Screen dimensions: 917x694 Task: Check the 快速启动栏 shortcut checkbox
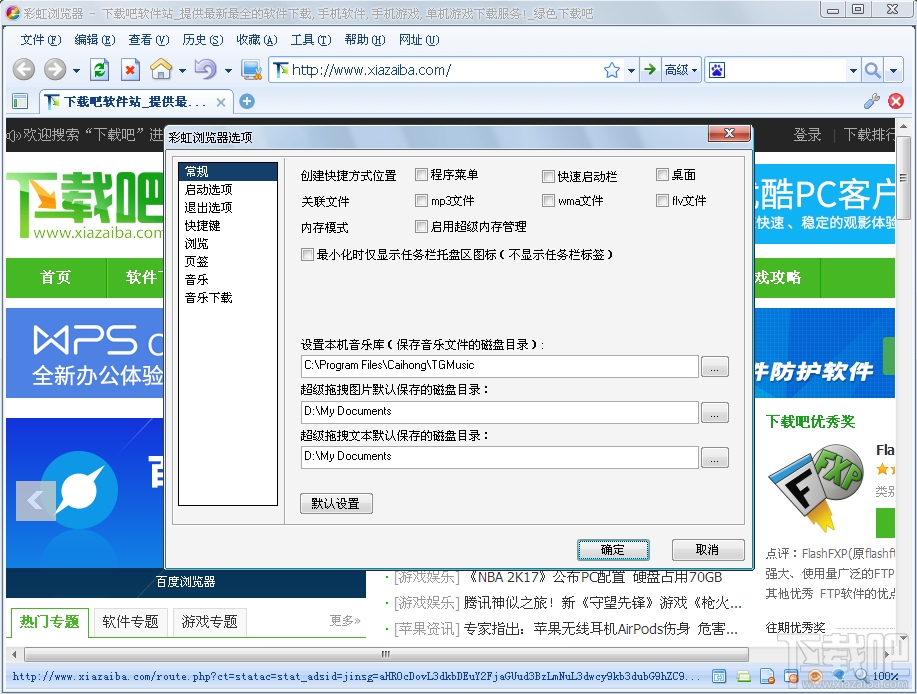pyautogui.click(x=548, y=176)
